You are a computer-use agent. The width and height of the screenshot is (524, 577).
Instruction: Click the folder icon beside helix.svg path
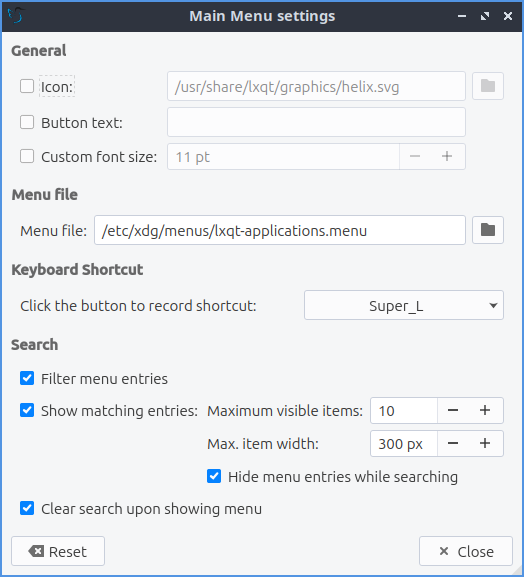click(x=488, y=86)
